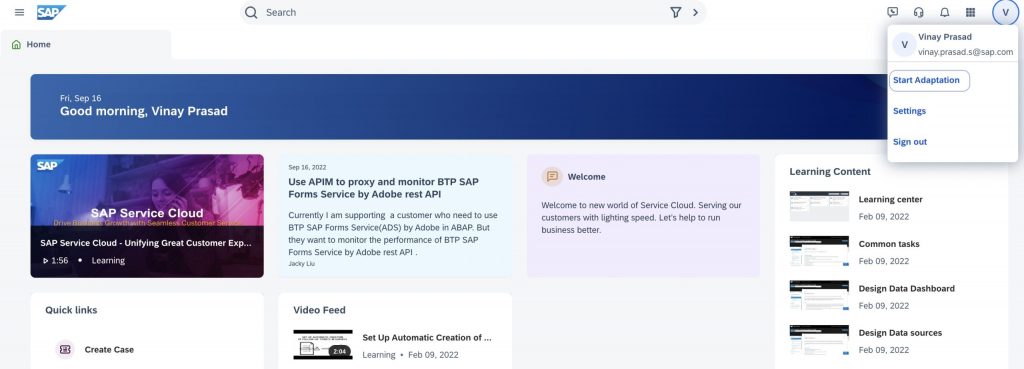This screenshot has width=1024, height=369.
Task: Play the SAP Service Cloud video card
Action: click(147, 216)
